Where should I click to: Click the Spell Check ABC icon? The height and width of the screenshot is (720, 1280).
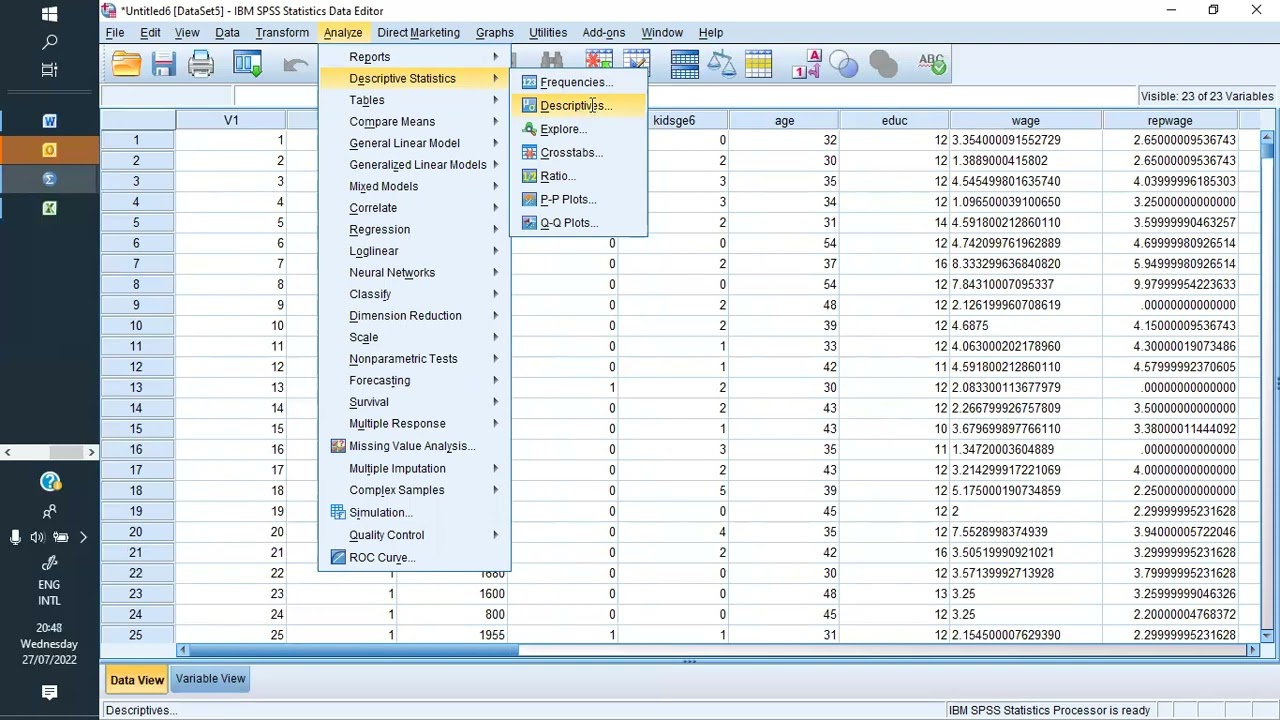click(x=931, y=65)
